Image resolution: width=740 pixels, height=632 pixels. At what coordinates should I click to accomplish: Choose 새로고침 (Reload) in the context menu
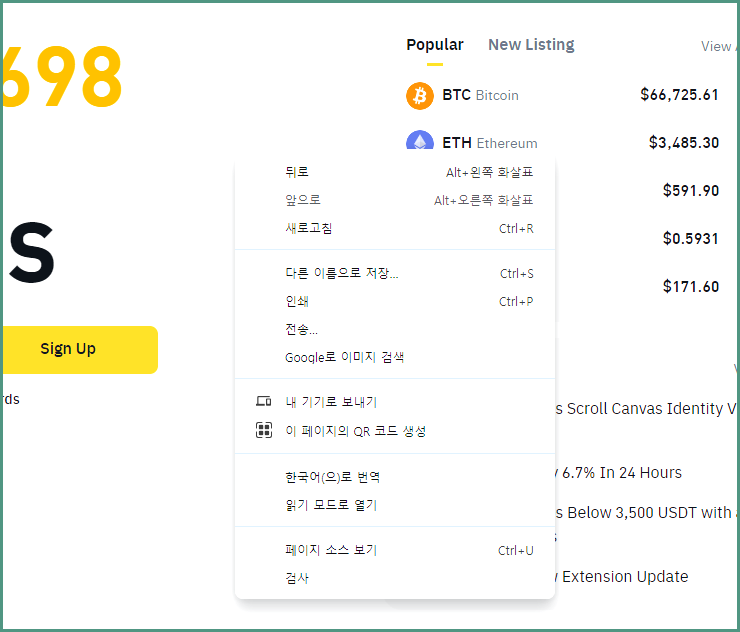pos(395,228)
